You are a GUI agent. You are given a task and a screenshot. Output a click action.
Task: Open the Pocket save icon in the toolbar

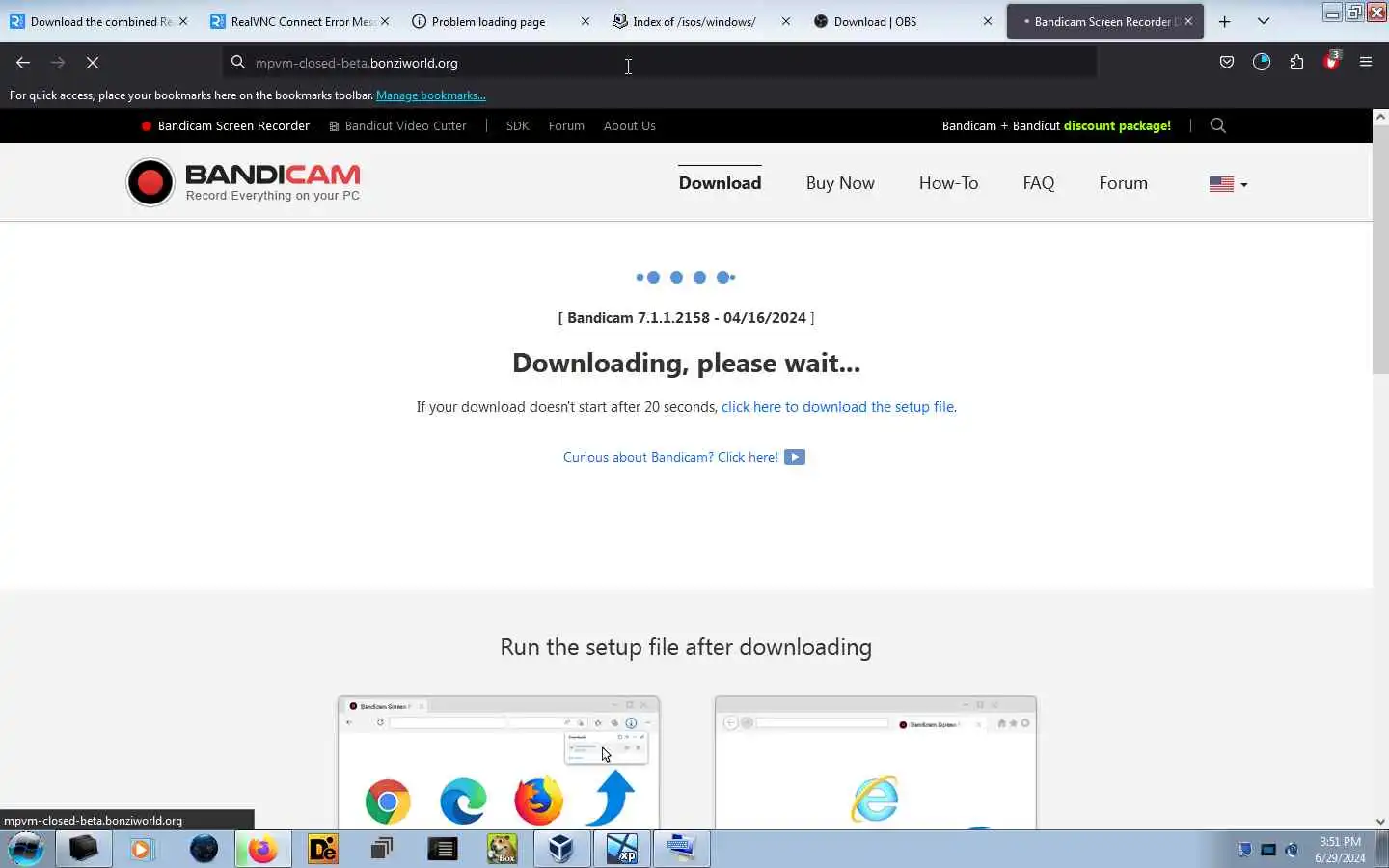(x=1227, y=63)
